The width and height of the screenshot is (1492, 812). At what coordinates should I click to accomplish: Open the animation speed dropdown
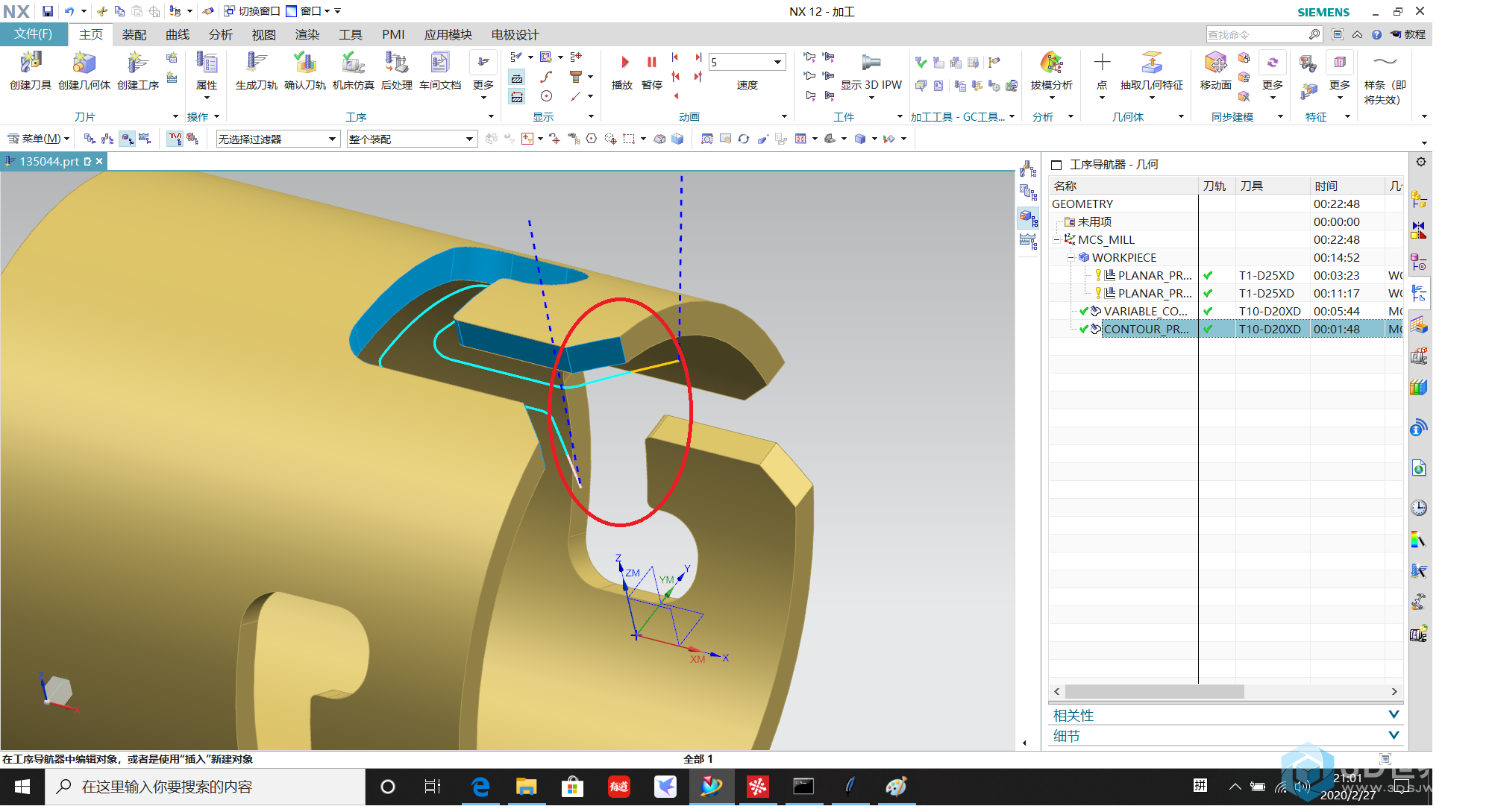[x=777, y=62]
